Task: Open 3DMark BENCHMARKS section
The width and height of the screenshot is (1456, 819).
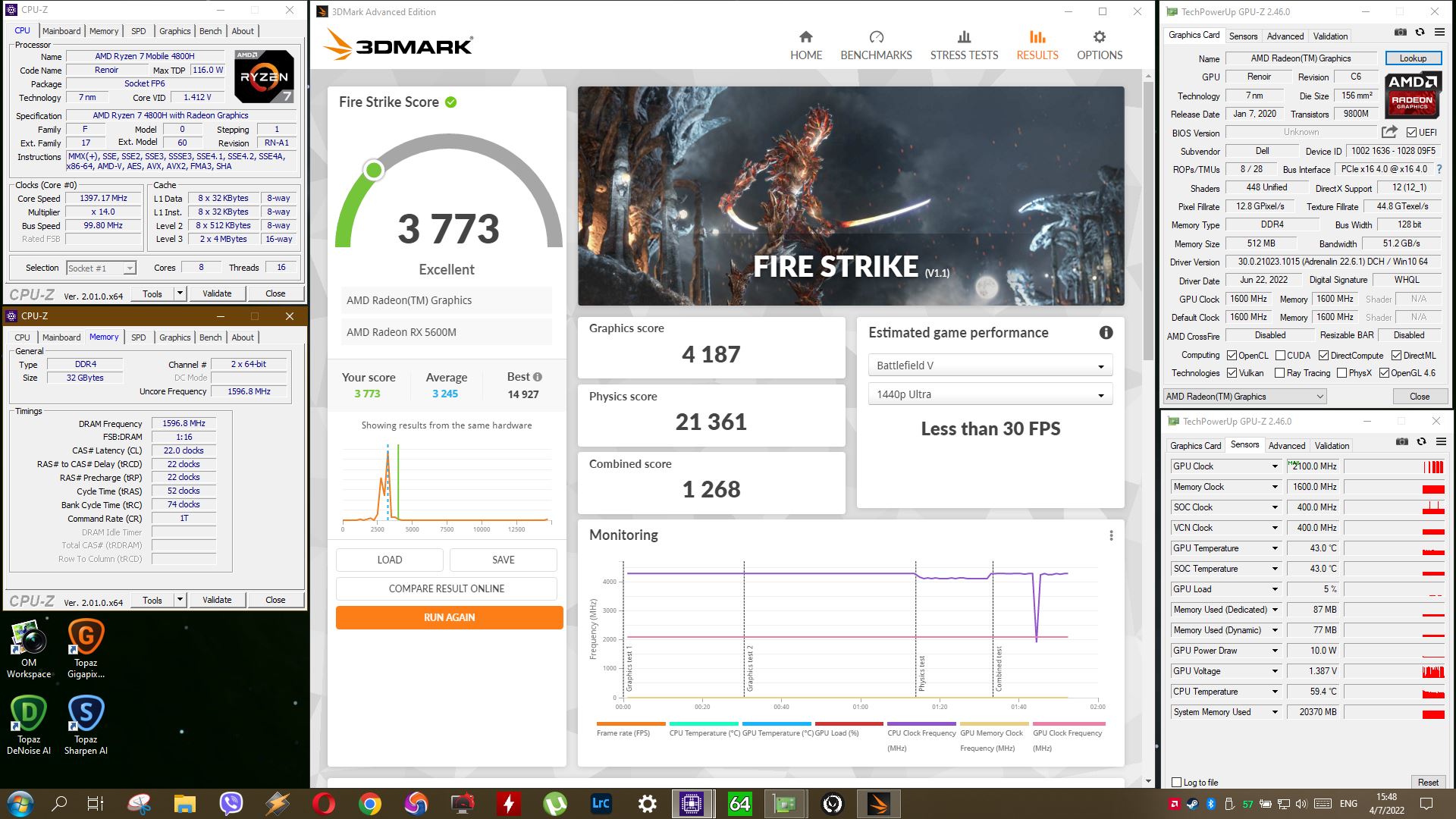Action: 876,45
